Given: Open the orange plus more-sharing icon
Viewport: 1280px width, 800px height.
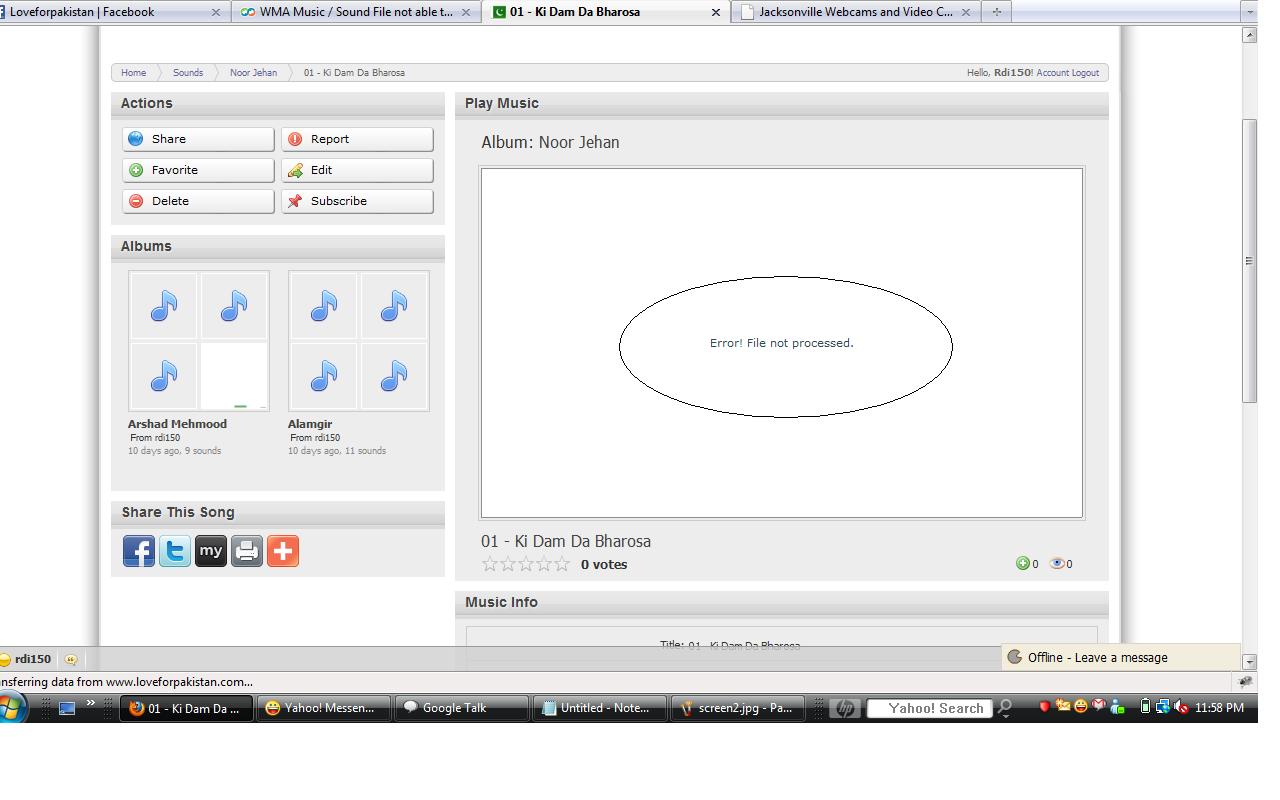Looking at the screenshot, I should tap(283, 551).
